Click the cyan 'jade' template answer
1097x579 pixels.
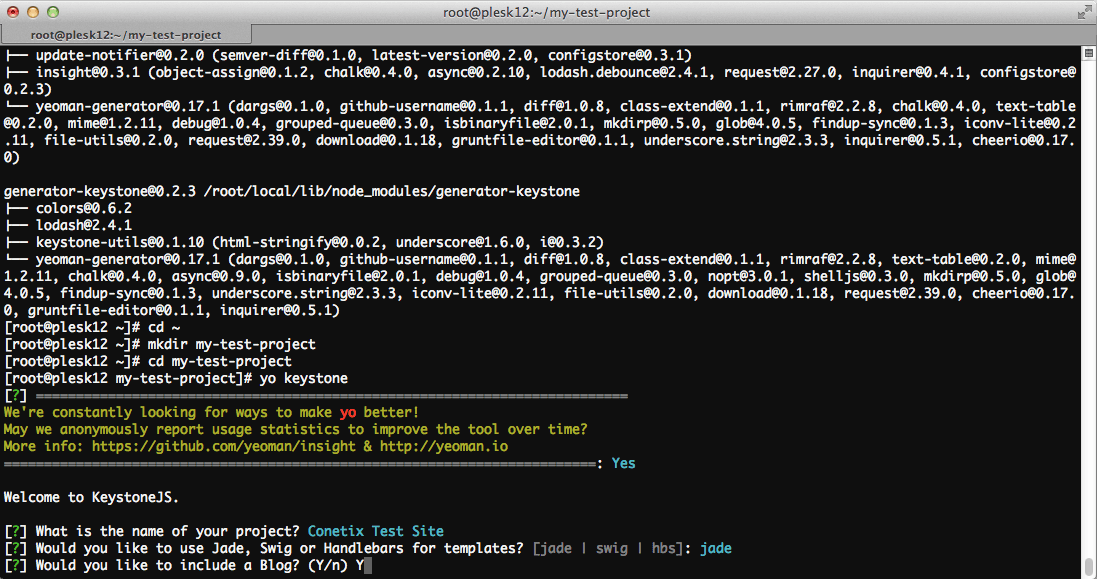(x=716, y=548)
